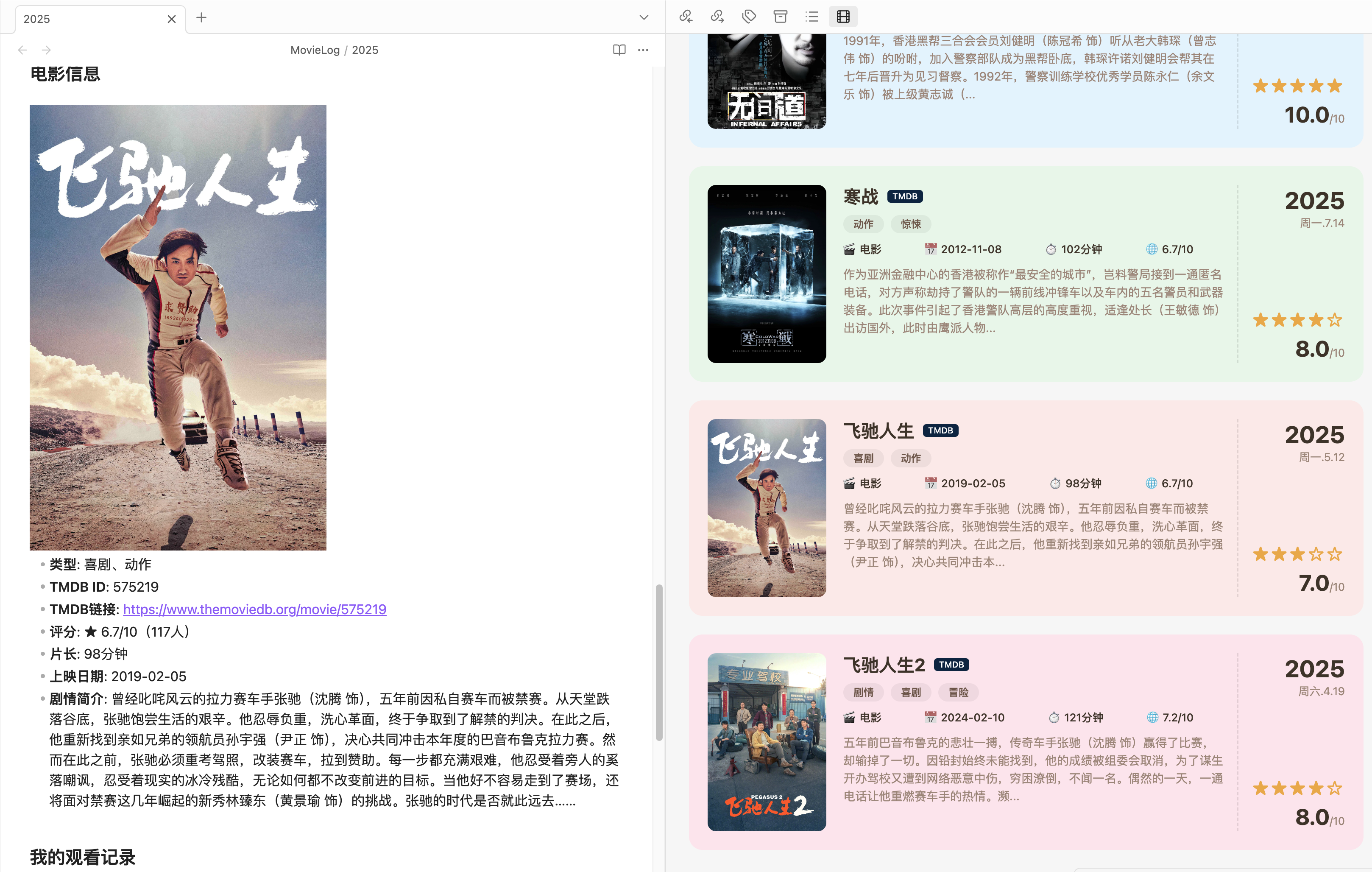Screen dimensions: 1372x872
Task: Open the archive box (properties) panel icon
Action: (x=781, y=17)
